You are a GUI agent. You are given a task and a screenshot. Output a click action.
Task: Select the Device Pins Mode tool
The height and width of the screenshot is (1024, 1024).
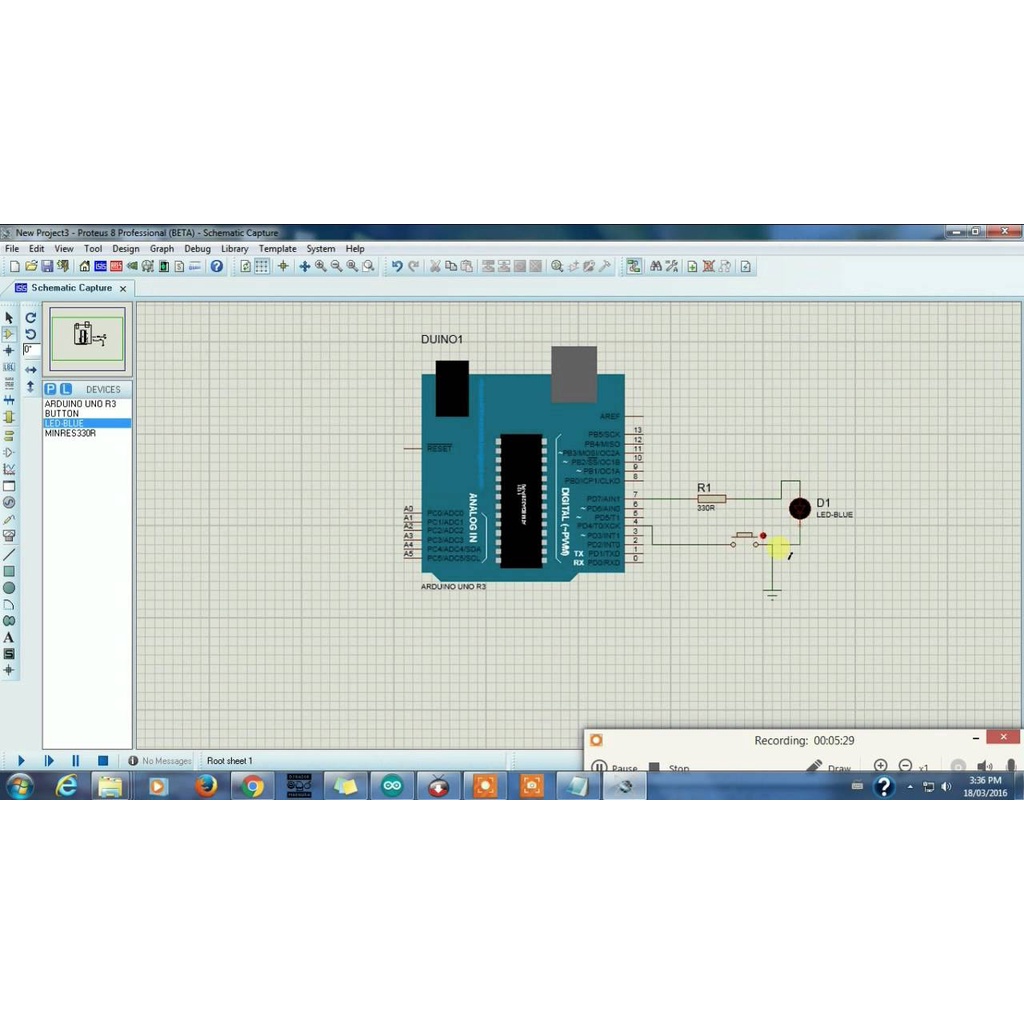[x=9, y=452]
